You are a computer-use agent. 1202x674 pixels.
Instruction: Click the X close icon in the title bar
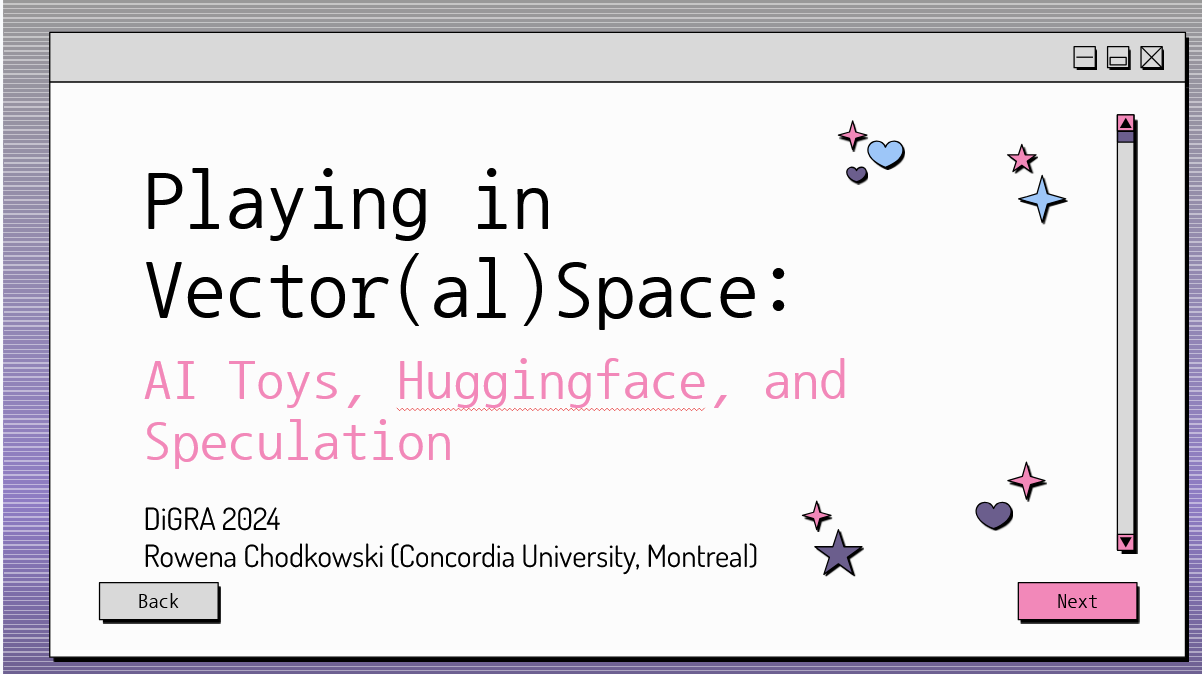[x=1152, y=58]
